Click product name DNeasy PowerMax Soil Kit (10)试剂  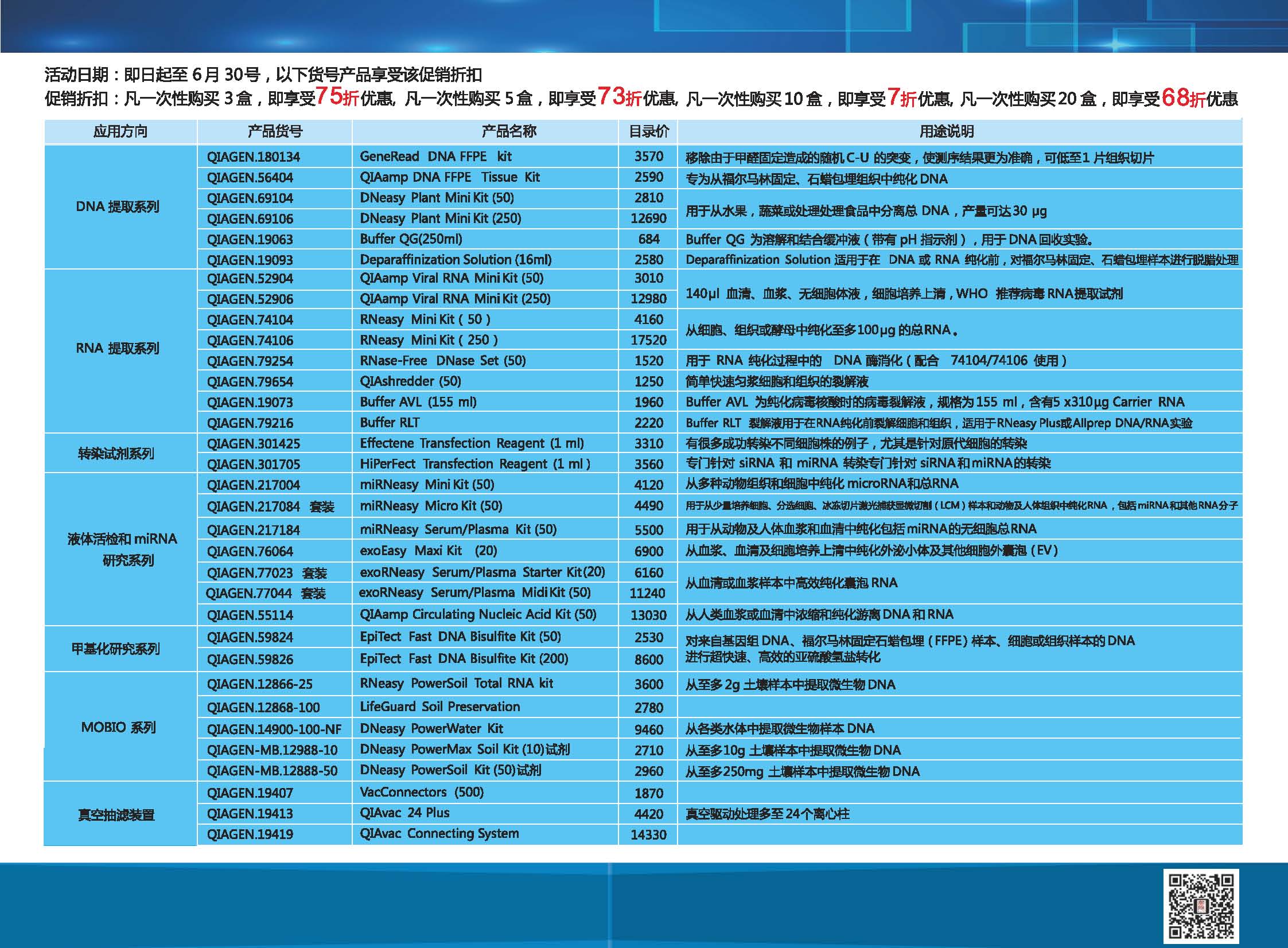pyautogui.click(x=465, y=749)
